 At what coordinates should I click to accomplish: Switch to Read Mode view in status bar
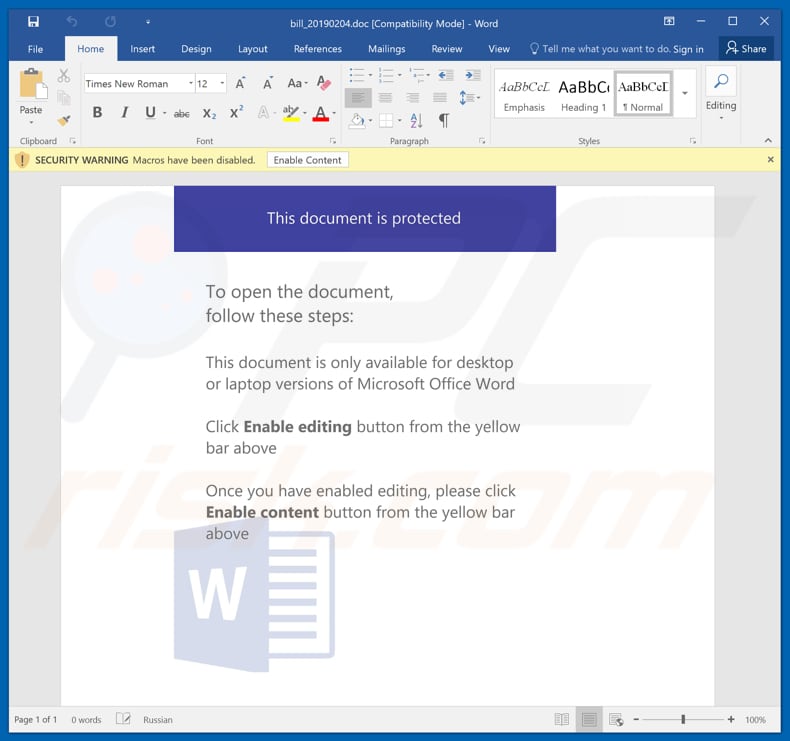562,719
